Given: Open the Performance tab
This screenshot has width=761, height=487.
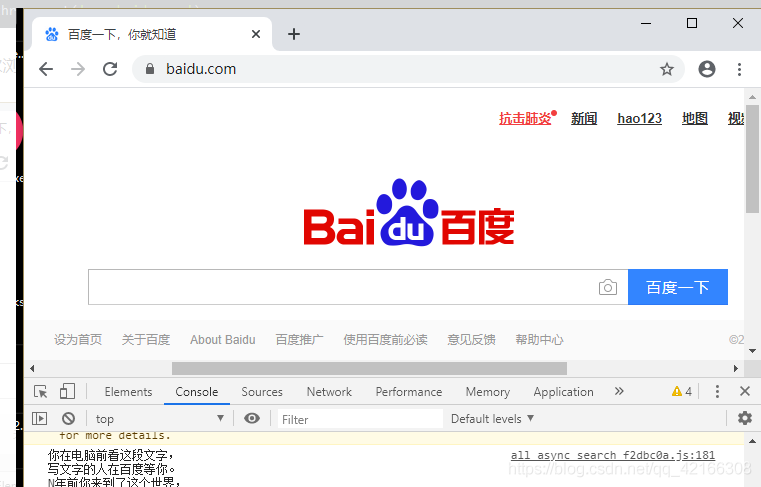Looking at the screenshot, I should coord(409,392).
